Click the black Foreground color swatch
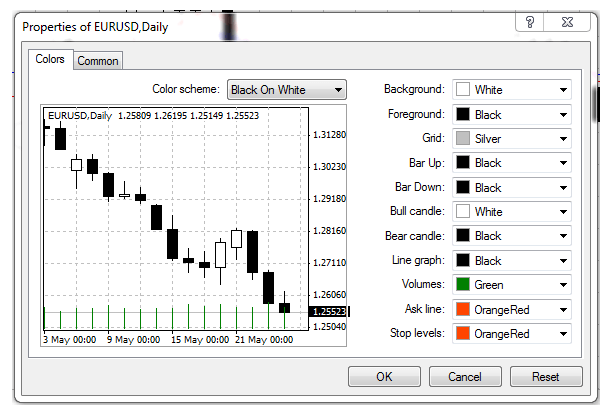This screenshot has width=610, height=417. pyautogui.click(x=463, y=114)
